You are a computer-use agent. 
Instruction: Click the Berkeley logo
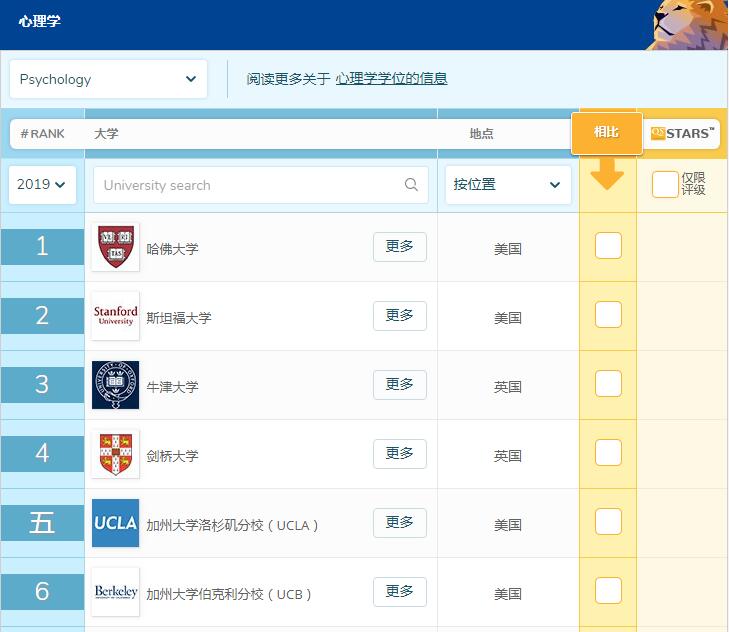115,592
